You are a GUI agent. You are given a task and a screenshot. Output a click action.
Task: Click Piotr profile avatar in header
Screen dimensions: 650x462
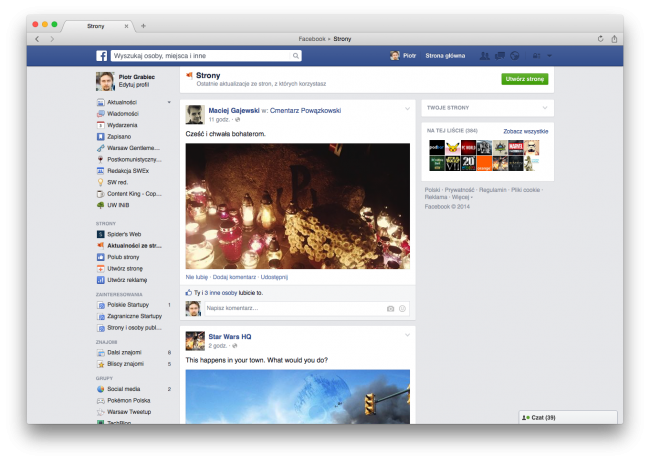pyautogui.click(x=395, y=56)
